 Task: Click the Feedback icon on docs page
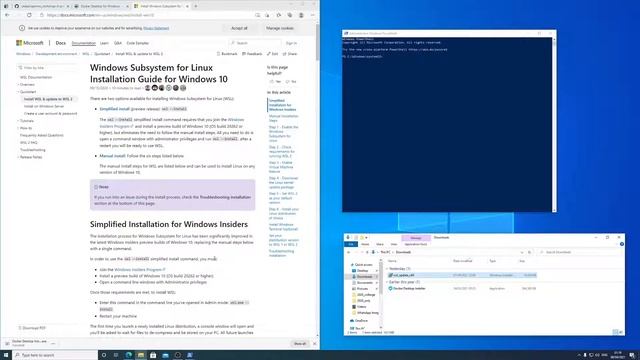(x=244, y=54)
